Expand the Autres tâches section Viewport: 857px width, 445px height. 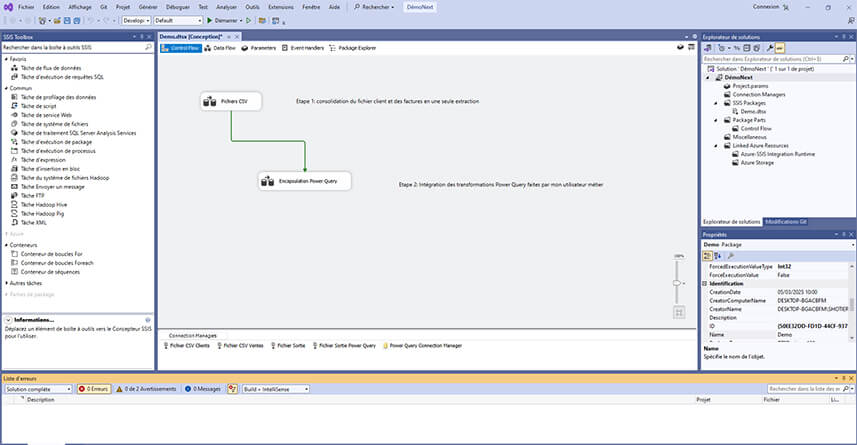click(7, 283)
